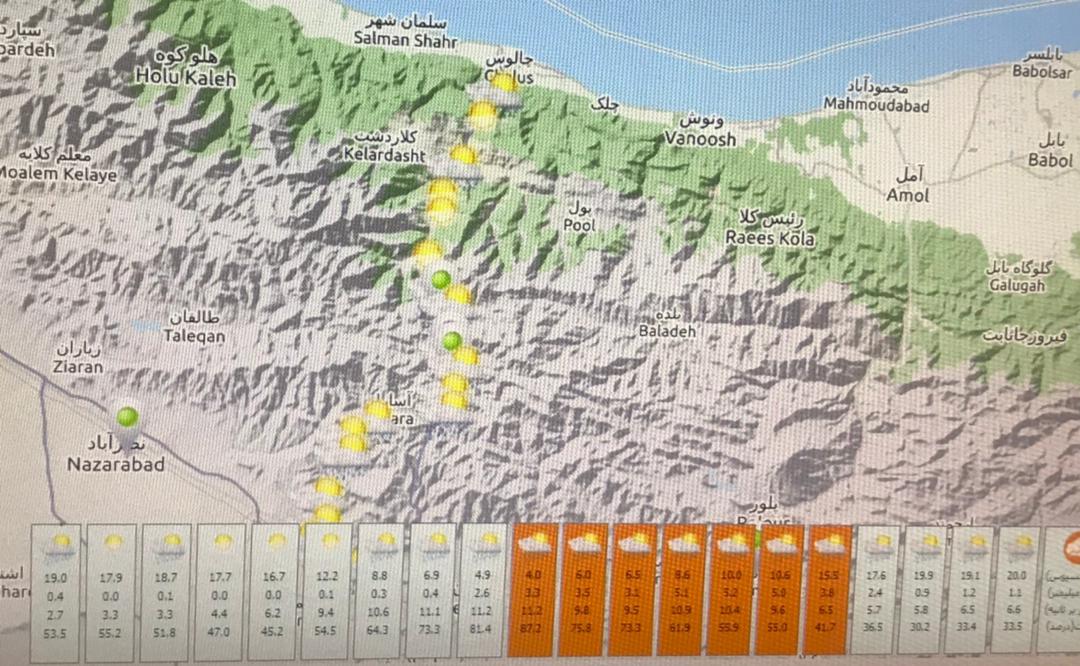Open the grey card showing 17.6 degrees

point(875,590)
